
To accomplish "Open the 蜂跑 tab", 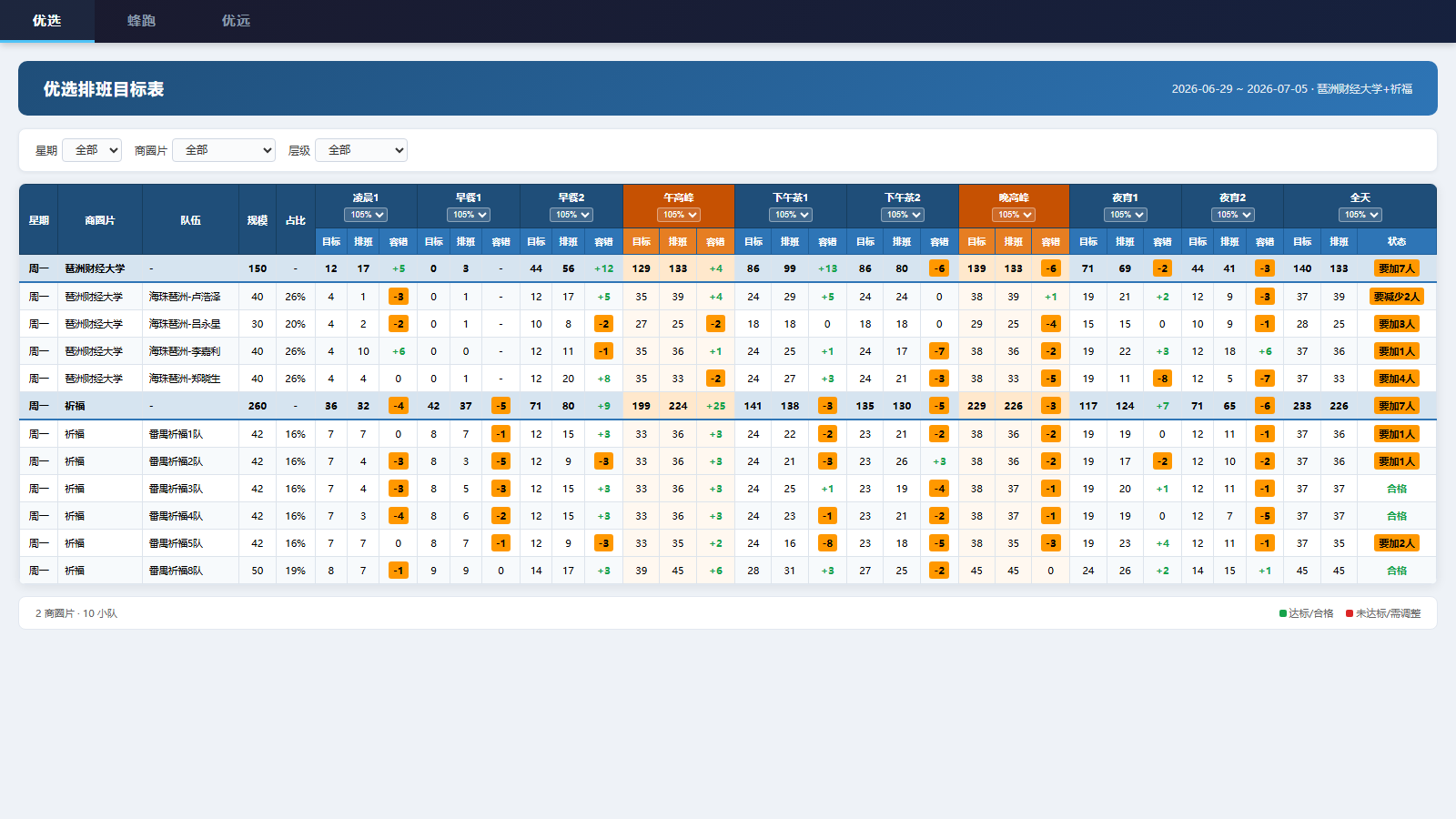I will point(141,20).
